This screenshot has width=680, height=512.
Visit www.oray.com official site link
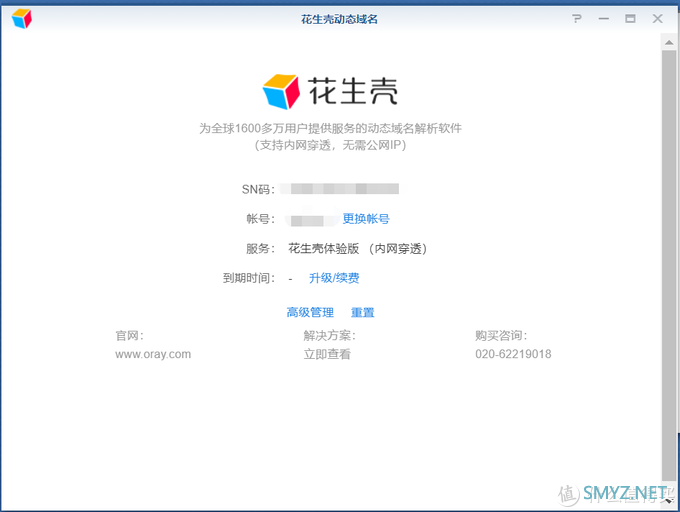[x=153, y=354]
